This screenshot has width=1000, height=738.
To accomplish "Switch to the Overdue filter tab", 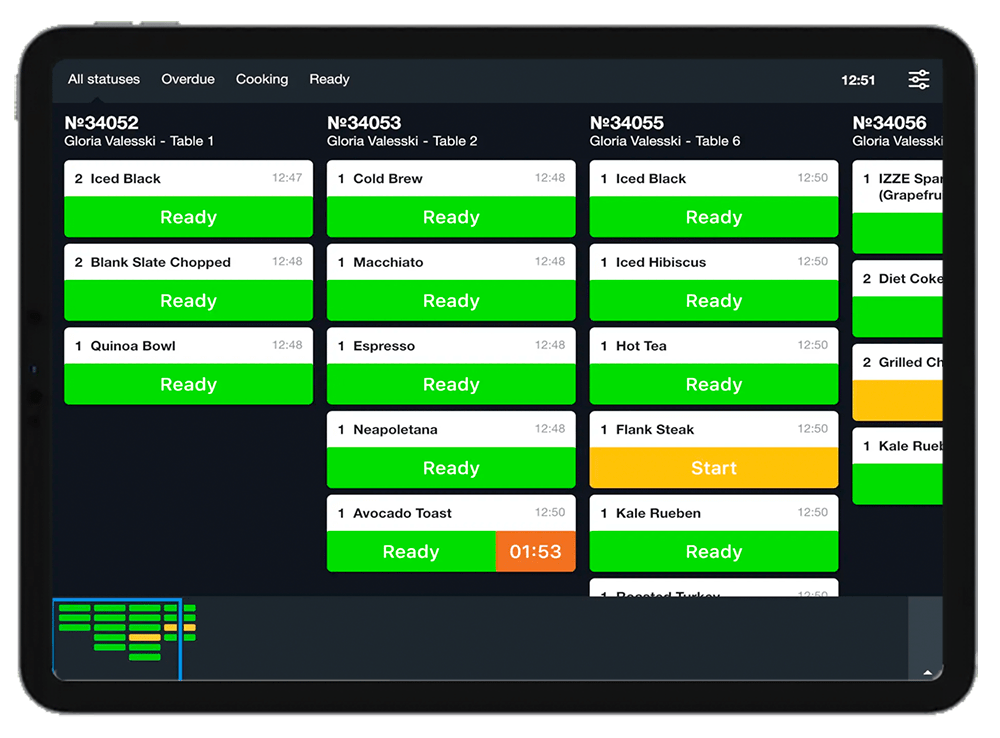I will point(188,79).
